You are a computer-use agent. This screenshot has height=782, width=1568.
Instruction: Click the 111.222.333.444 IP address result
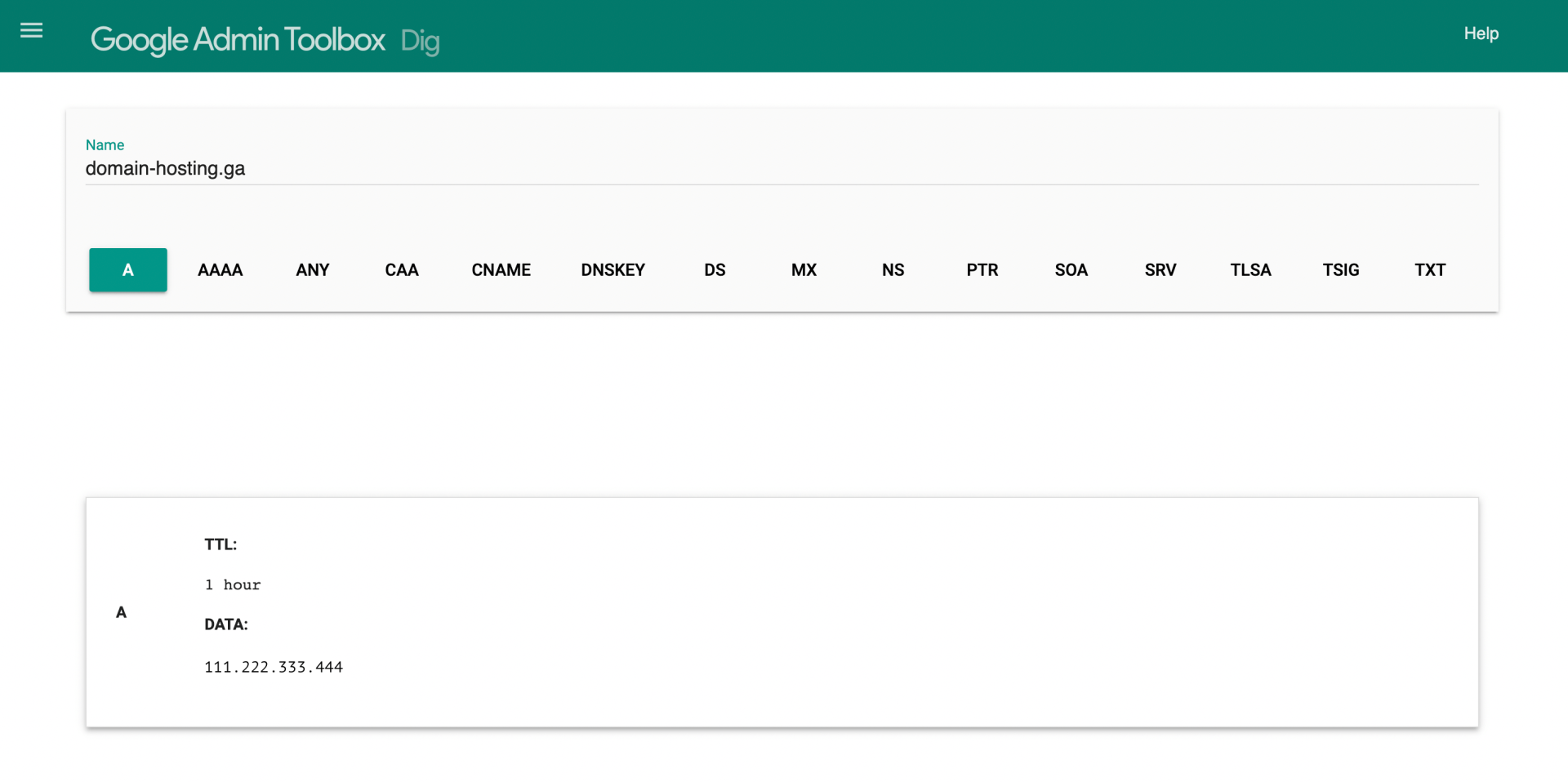pyautogui.click(x=274, y=667)
